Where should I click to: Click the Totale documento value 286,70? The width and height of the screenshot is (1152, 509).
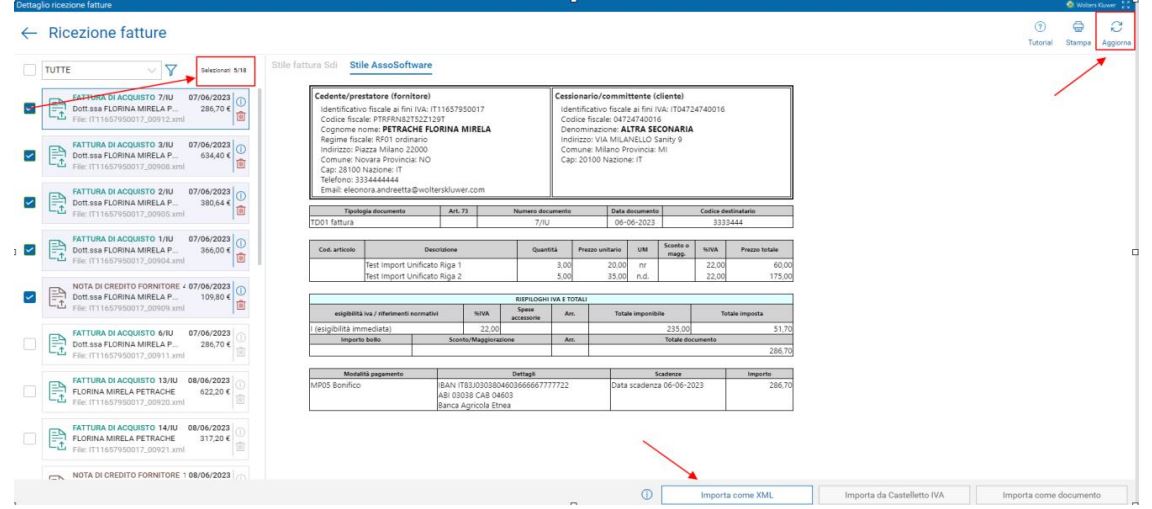click(780, 350)
